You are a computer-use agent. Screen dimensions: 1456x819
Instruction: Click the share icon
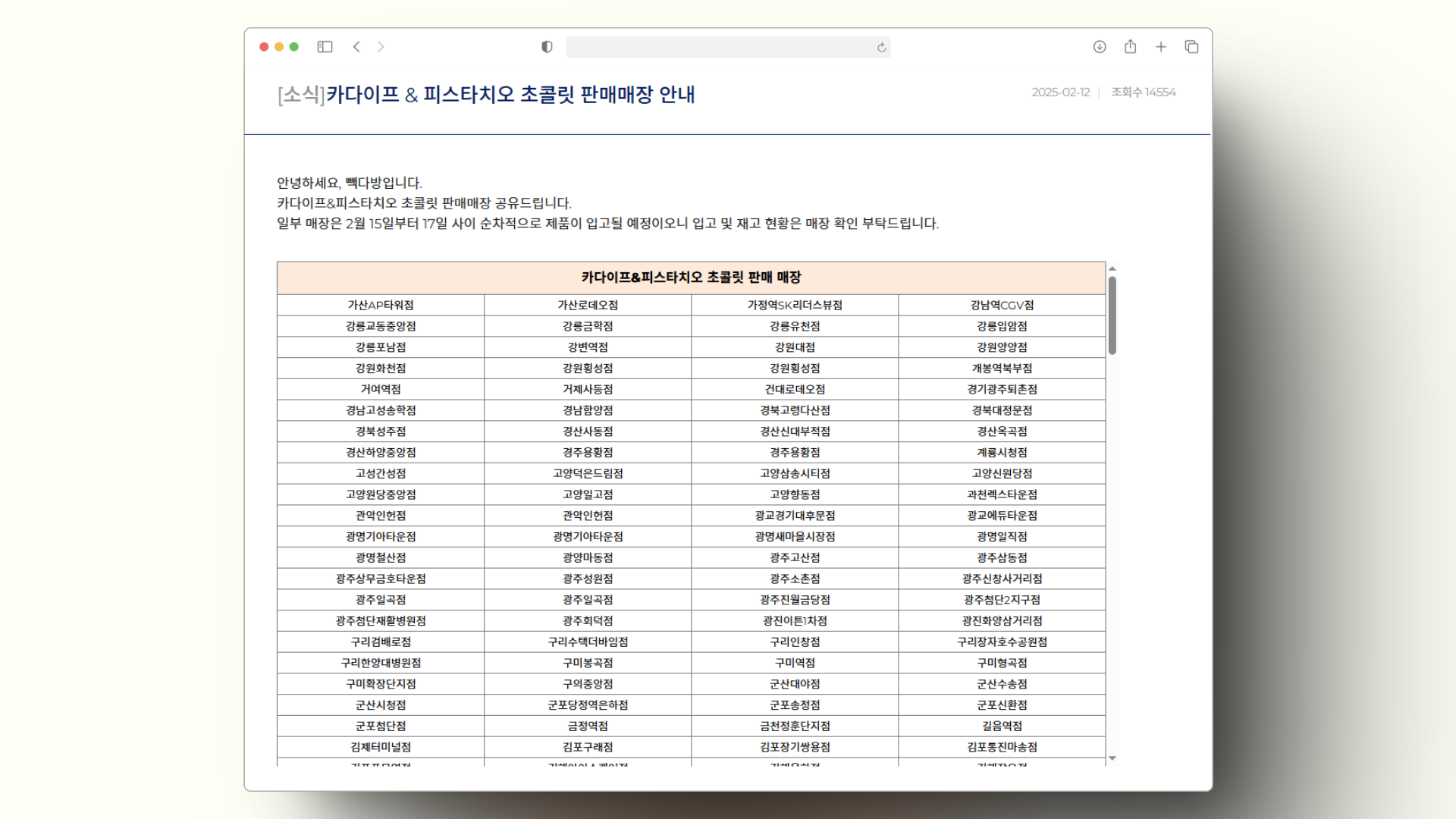pyautogui.click(x=1130, y=47)
